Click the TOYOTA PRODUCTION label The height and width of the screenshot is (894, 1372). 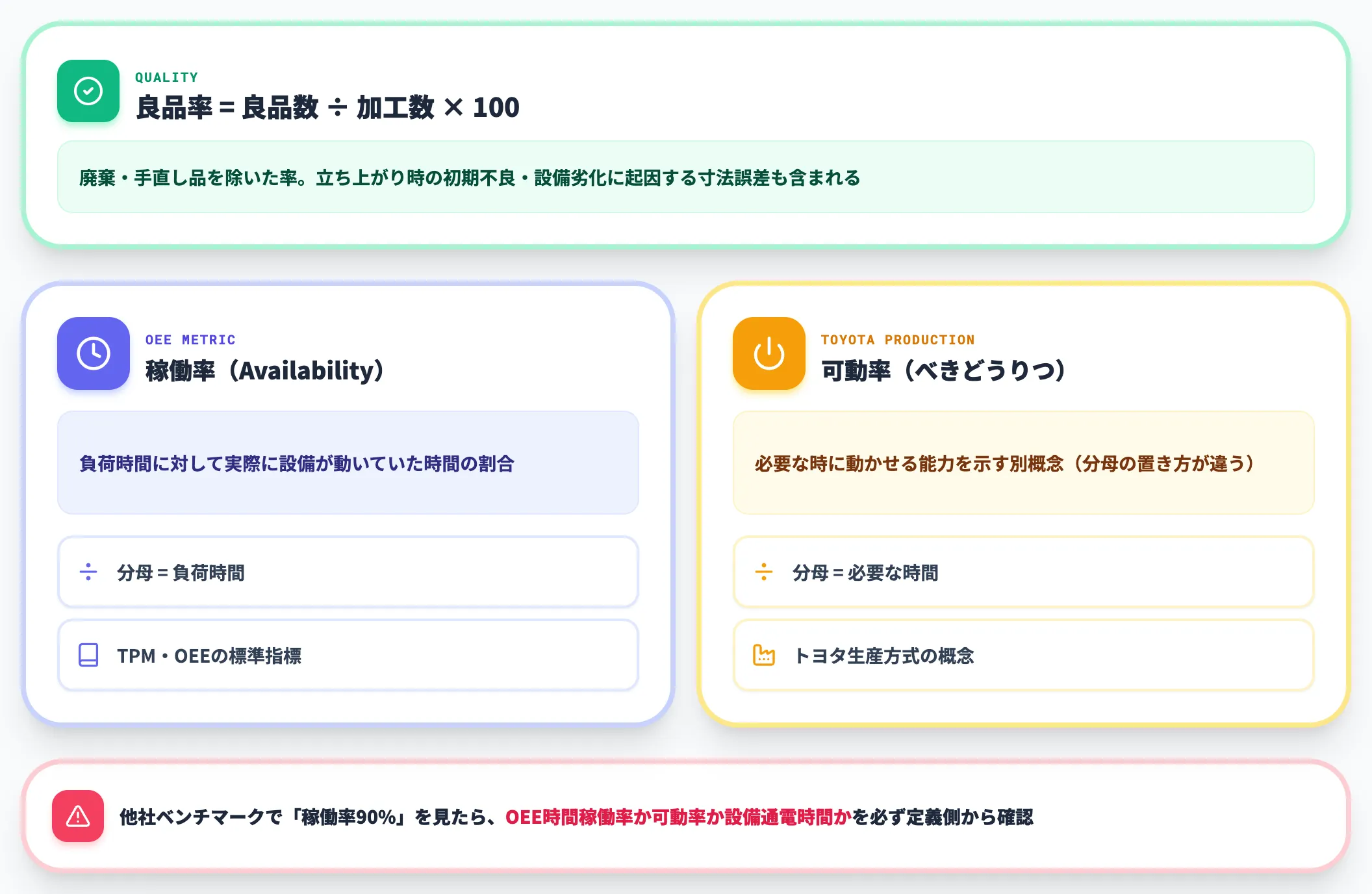[898, 340]
